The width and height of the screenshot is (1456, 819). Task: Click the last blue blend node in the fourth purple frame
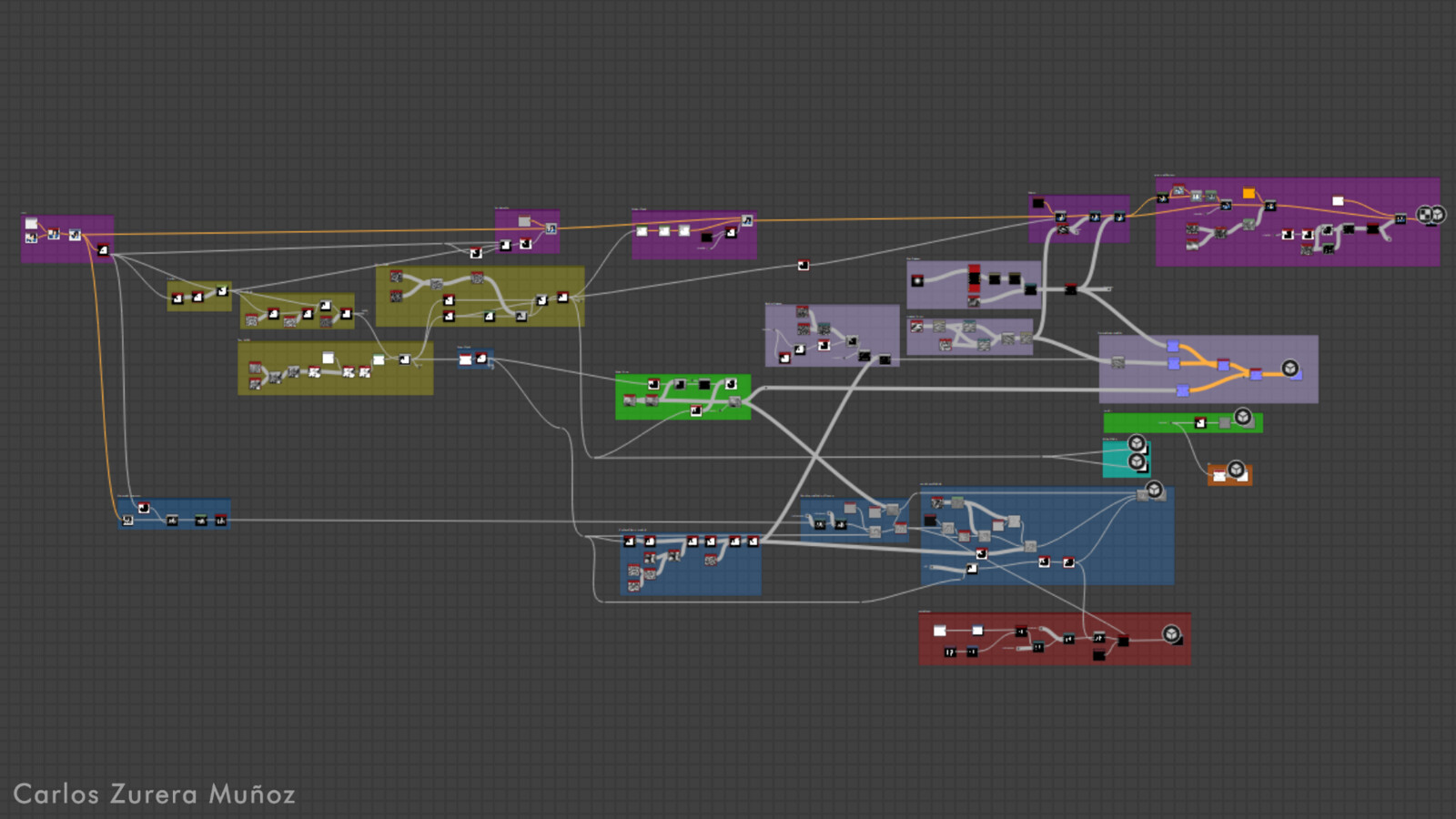1119,217
